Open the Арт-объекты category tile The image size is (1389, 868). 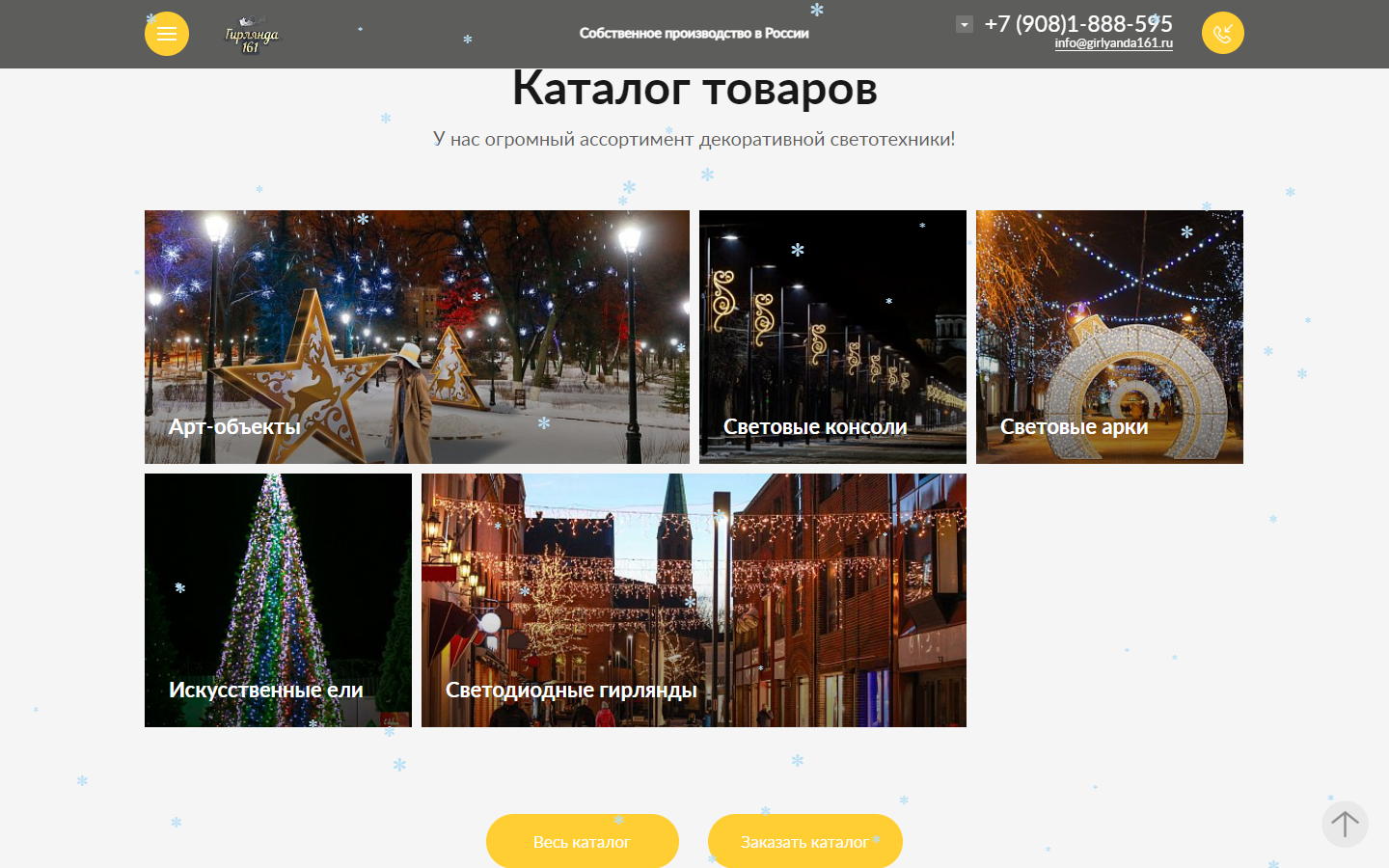click(x=417, y=337)
